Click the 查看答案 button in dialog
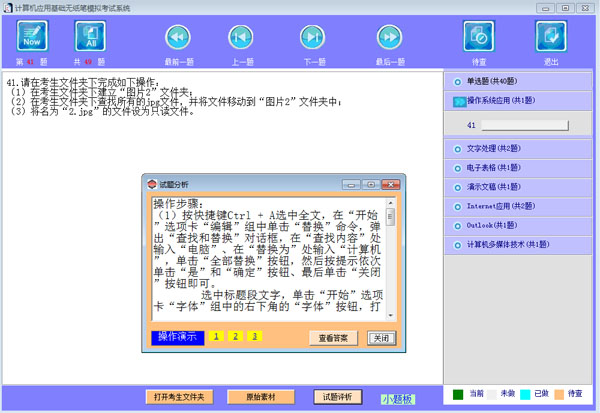 (333, 338)
